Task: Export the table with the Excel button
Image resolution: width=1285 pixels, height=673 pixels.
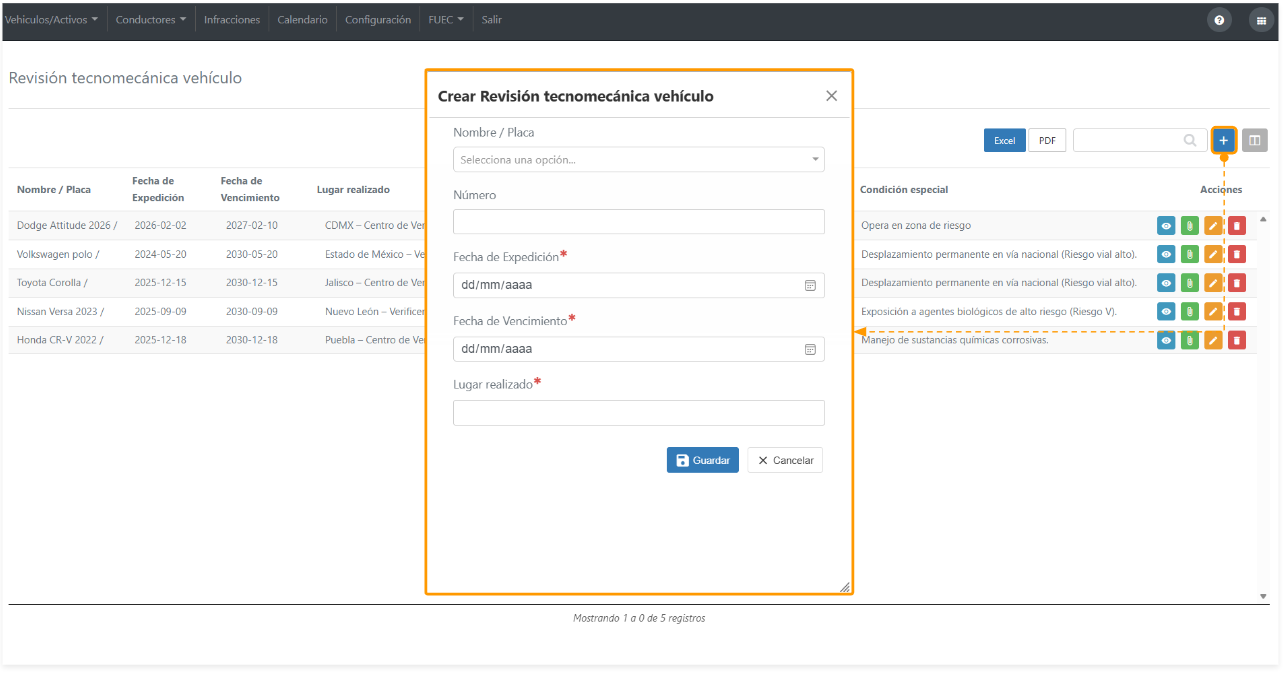Action: [x=1004, y=141]
